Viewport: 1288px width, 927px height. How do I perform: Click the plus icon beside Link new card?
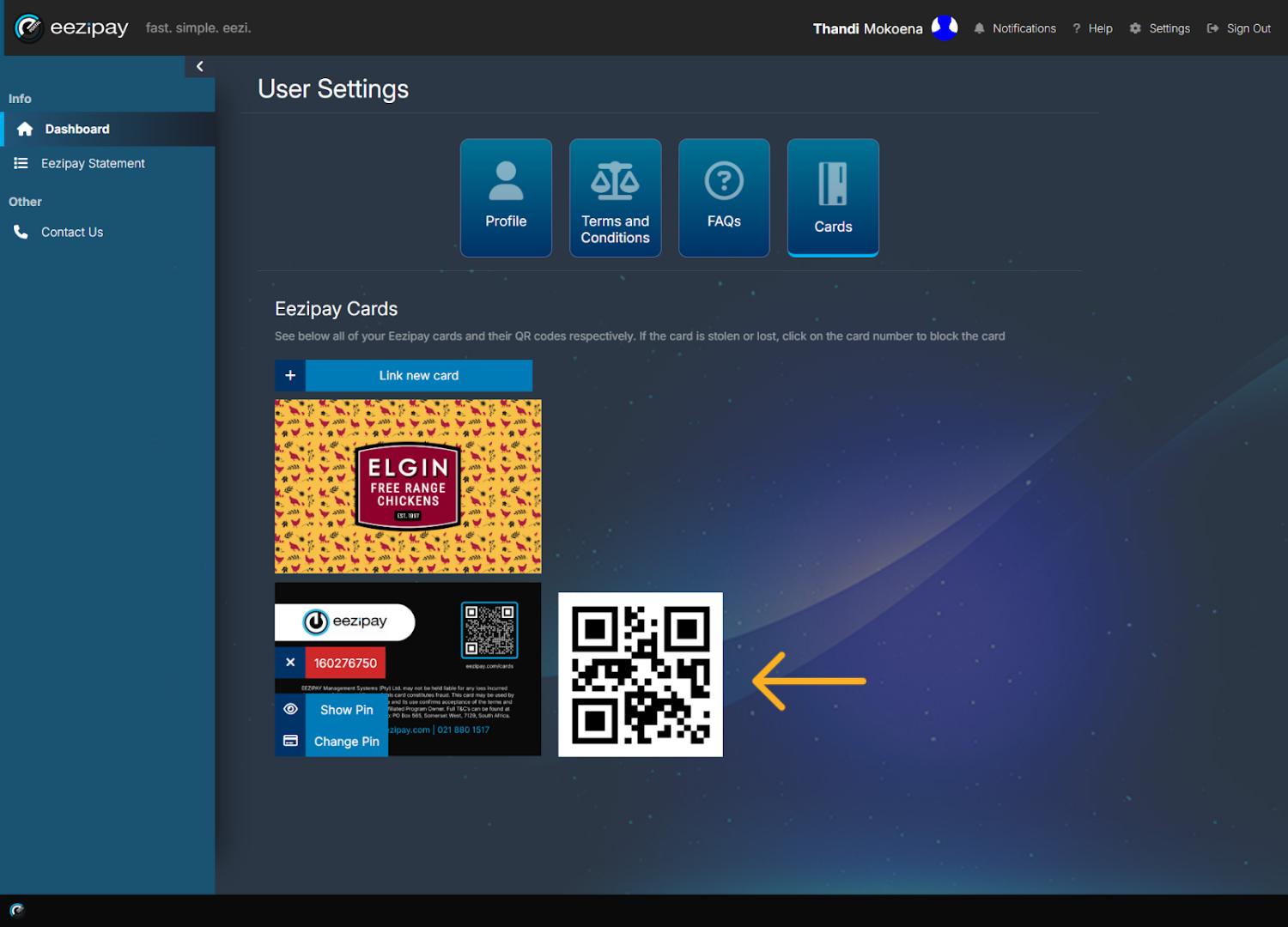tap(290, 375)
